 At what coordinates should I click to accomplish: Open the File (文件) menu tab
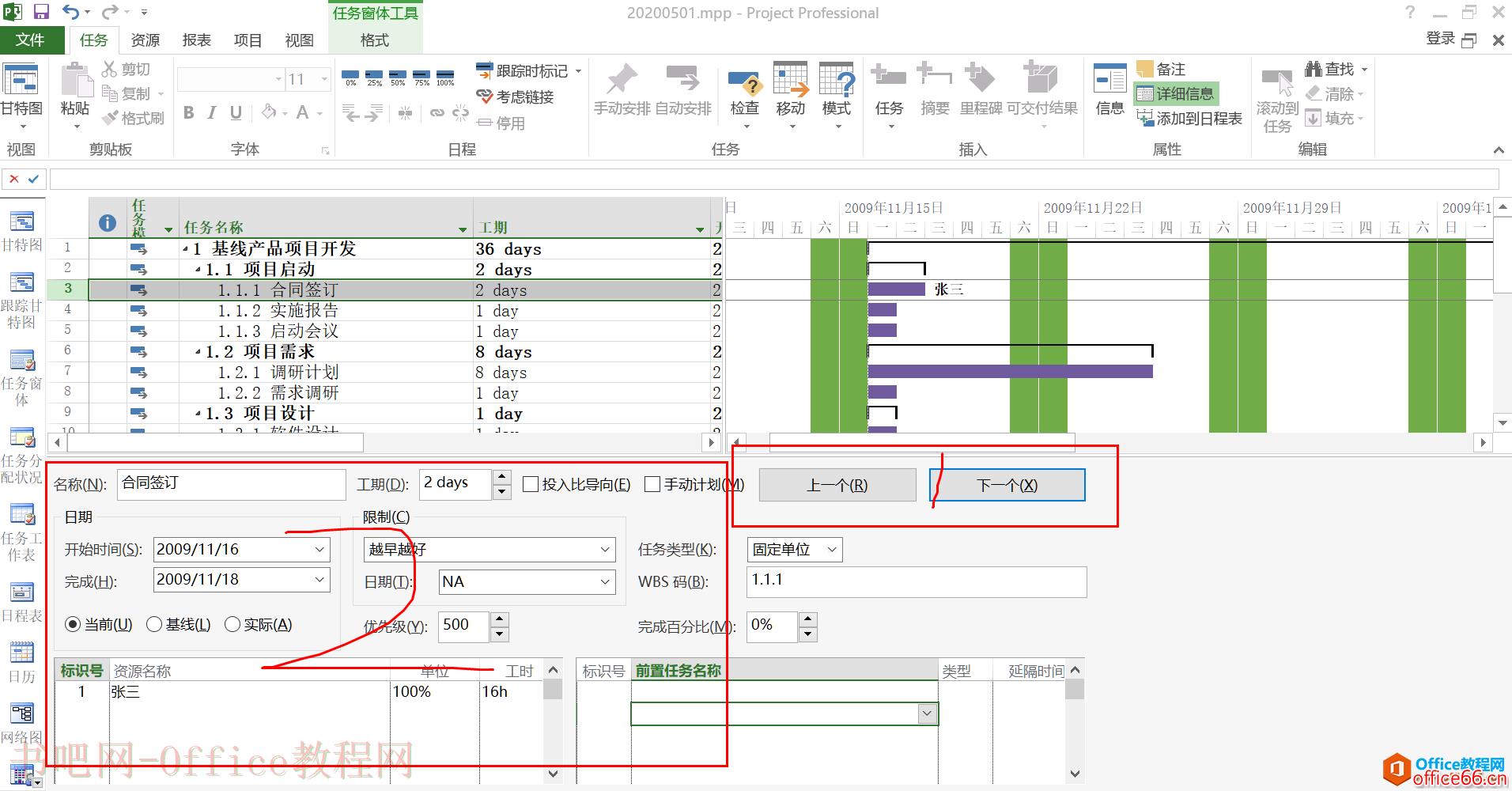30,40
